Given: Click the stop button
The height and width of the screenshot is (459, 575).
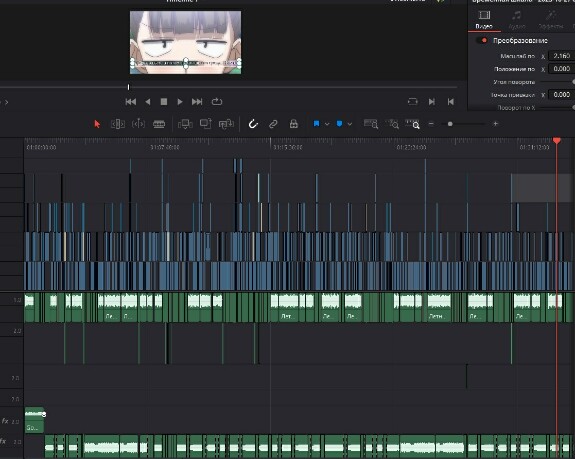Looking at the screenshot, I should point(164,102).
